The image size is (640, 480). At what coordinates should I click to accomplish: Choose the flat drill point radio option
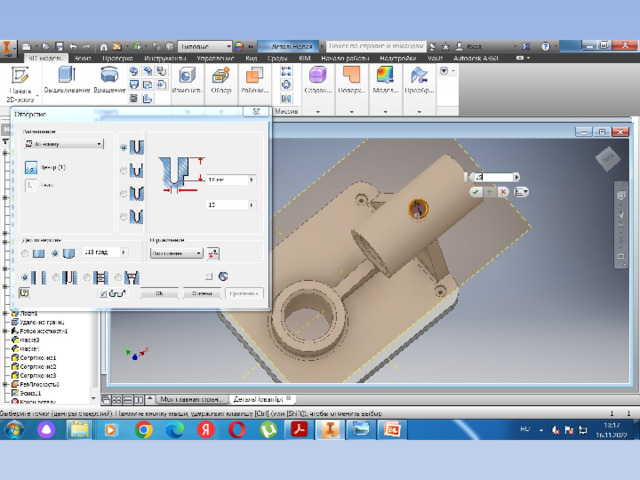(x=25, y=253)
